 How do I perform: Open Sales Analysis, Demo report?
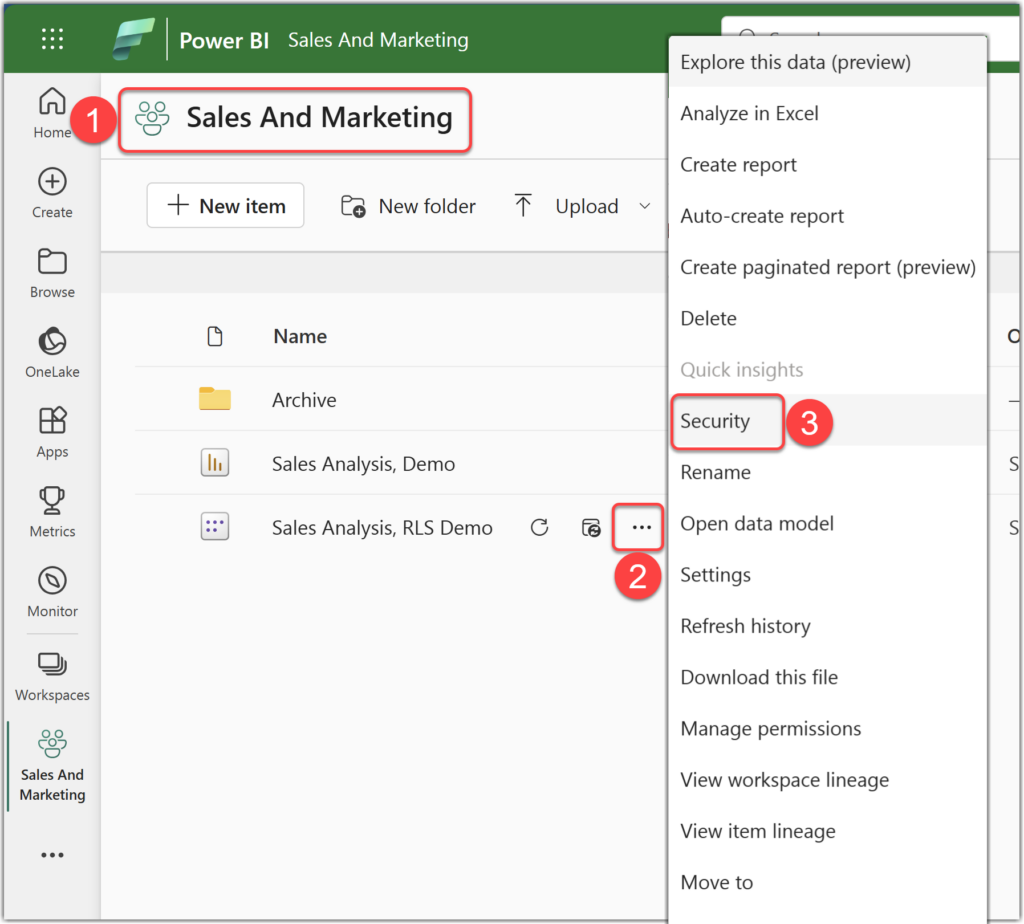363,464
